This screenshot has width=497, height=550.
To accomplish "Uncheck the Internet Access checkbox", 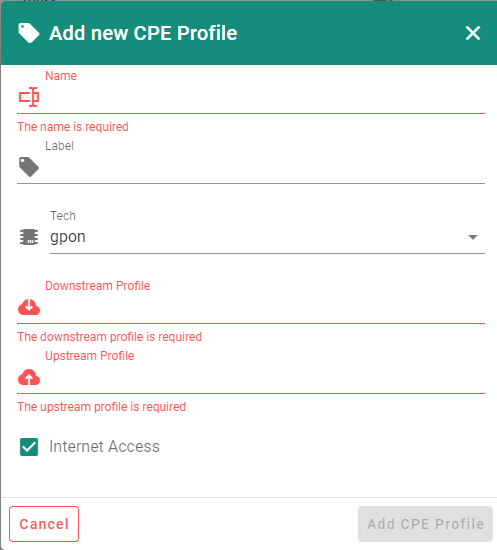I will pyautogui.click(x=29, y=447).
